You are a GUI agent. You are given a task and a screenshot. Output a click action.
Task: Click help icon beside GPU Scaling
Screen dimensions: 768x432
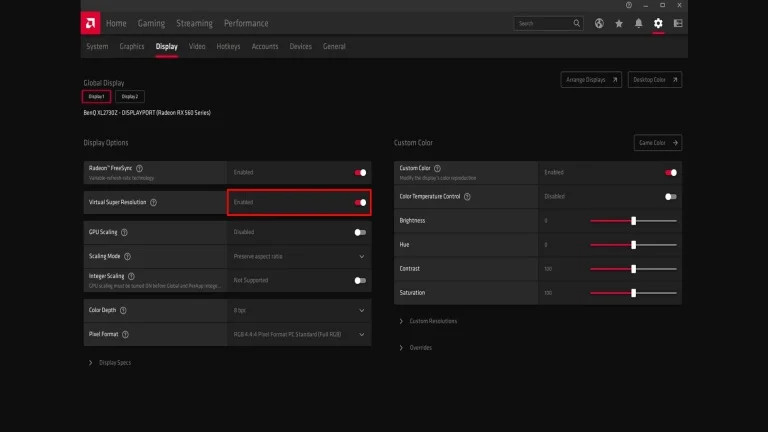tap(124, 232)
